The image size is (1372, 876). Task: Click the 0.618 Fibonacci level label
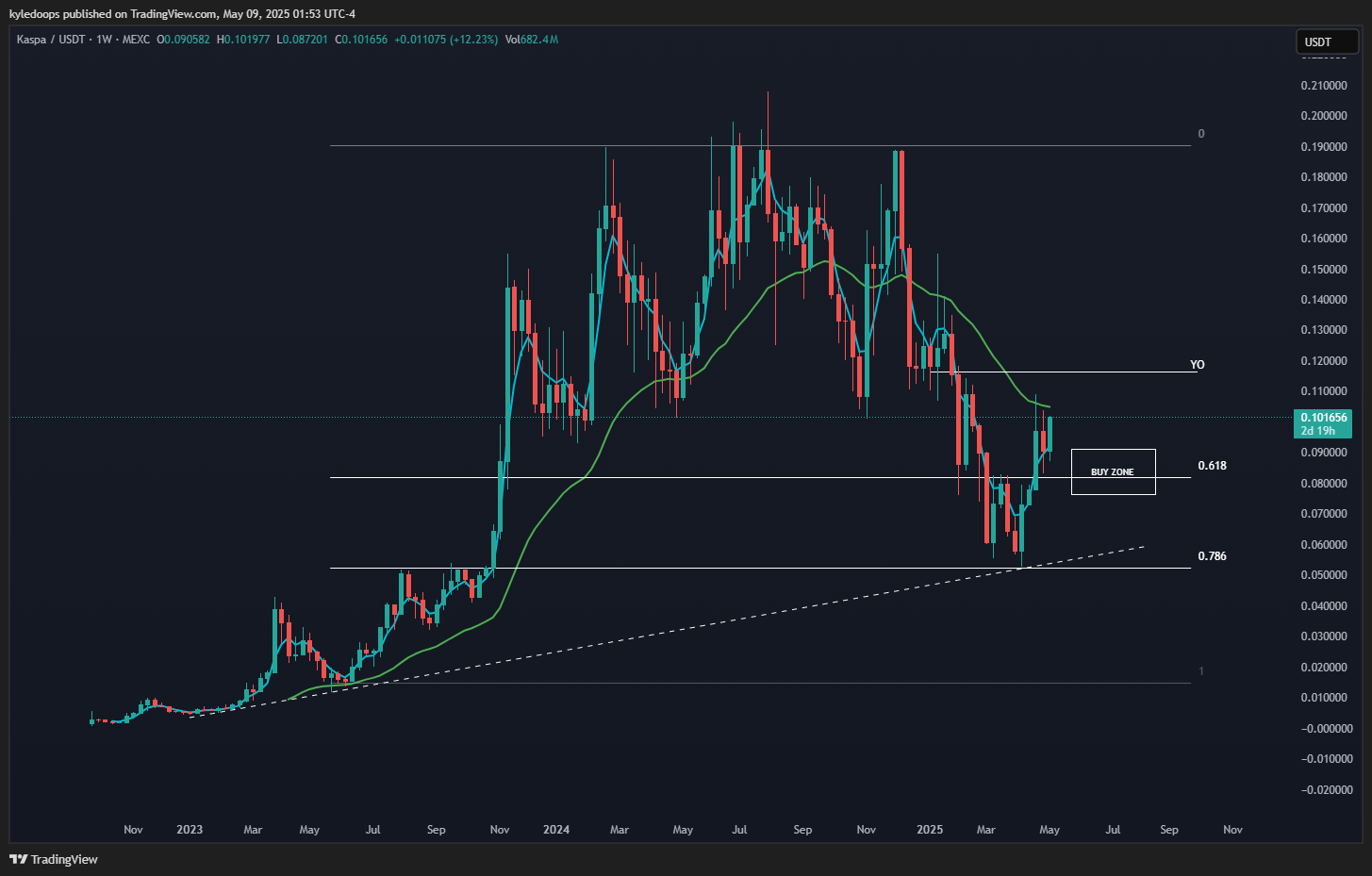[x=1212, y=466]
